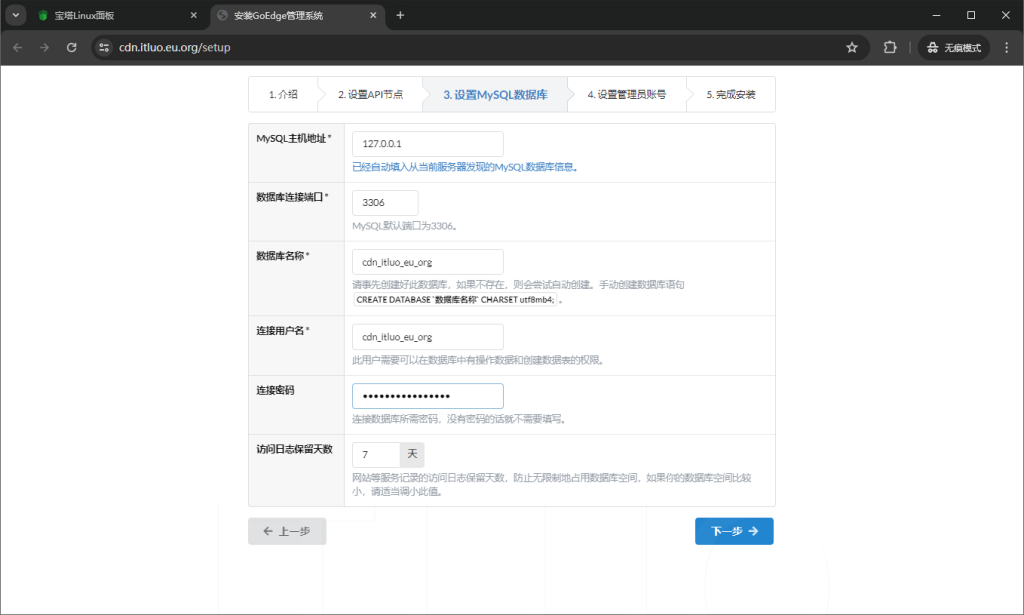Click the site info icon in address bar
Viewport: 1024px width, 615px height.
107,46
